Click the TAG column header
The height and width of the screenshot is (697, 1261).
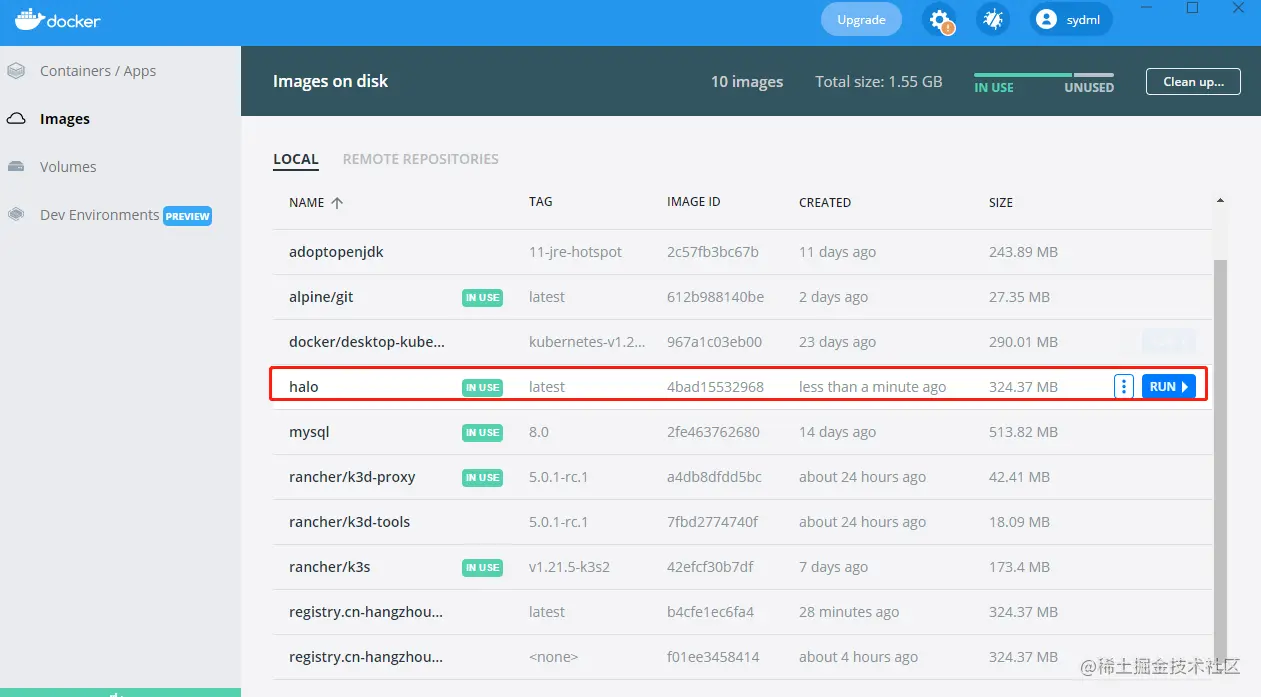tap(541, 202)
